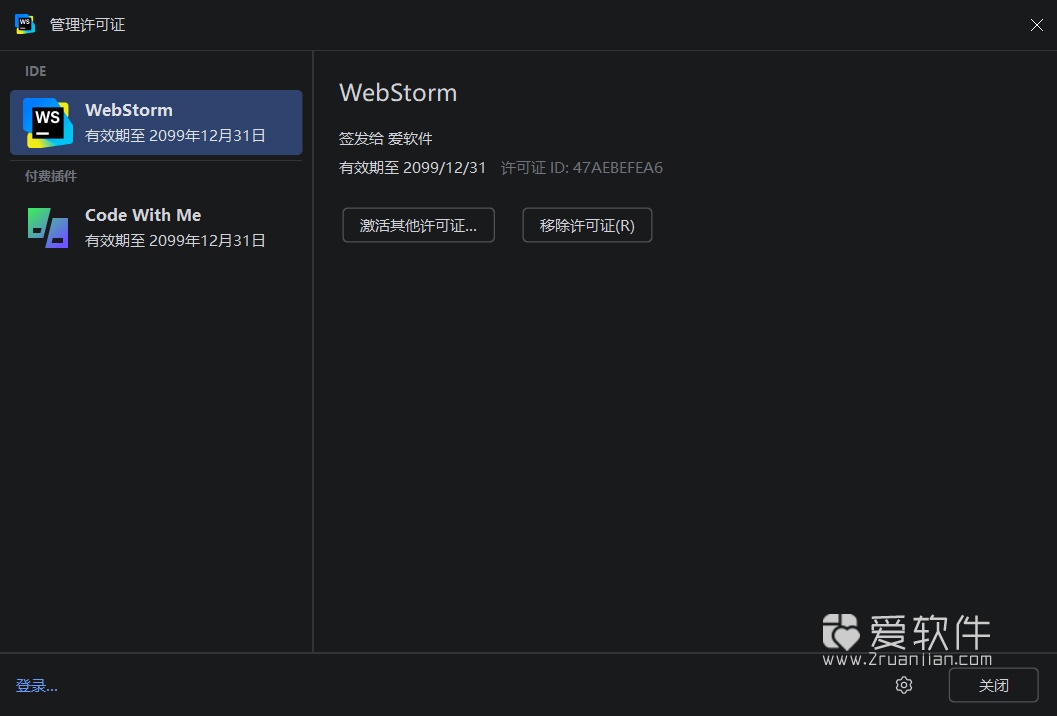This screenshot has height=716, width=1057.
Task: Click the WebStorm heading in details panel
Action: tap(398, 92)
